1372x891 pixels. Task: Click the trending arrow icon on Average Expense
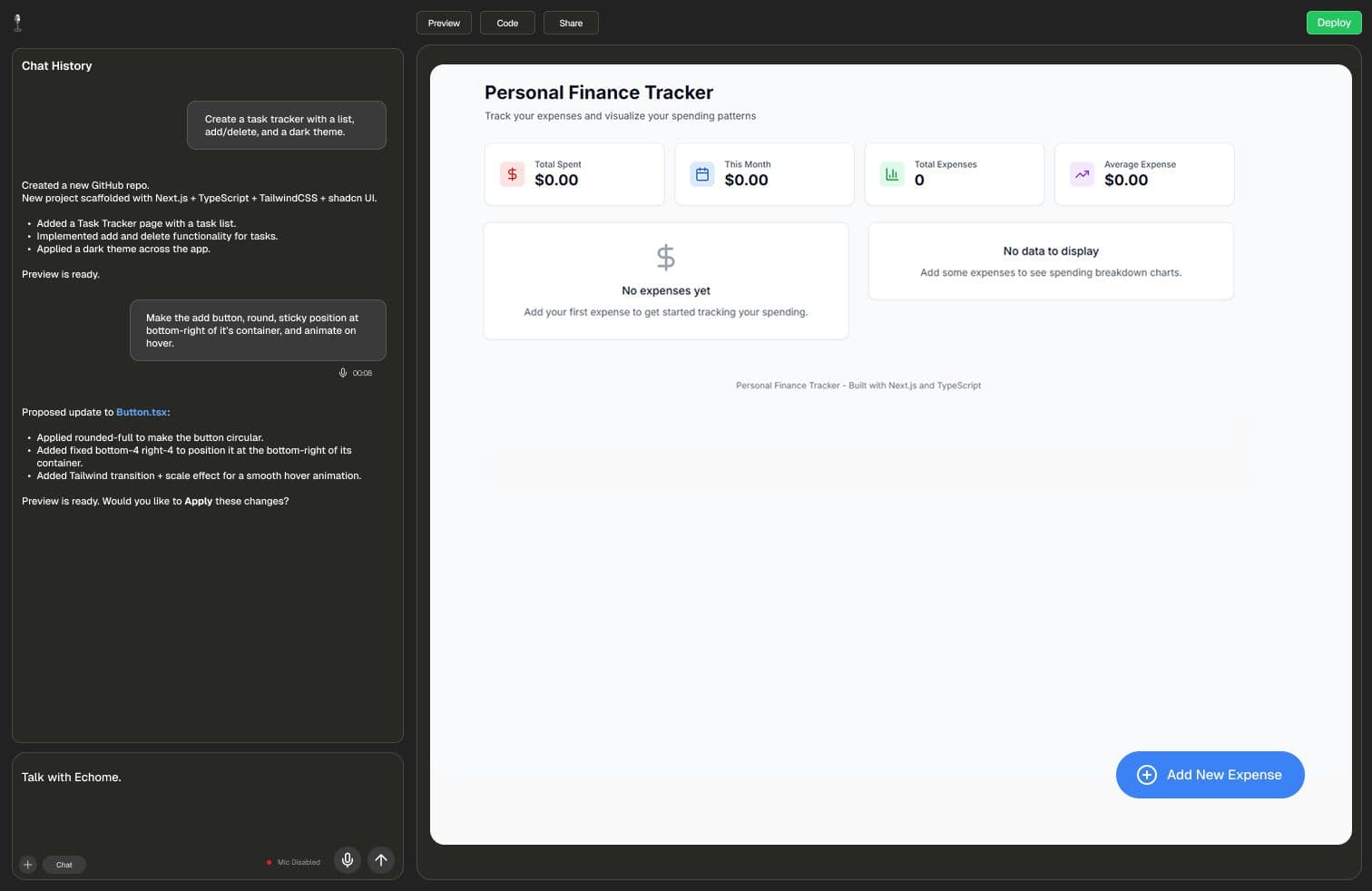tap(1082, 174)
